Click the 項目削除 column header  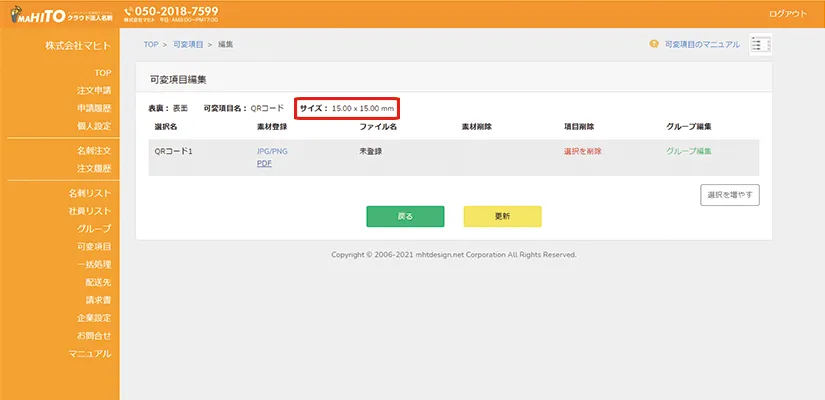(x=579, y=127)
